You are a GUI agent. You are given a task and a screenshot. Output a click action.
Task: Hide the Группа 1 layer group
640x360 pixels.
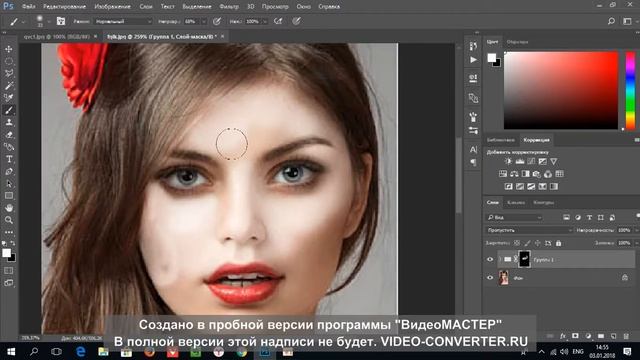[x=490, y=260]
